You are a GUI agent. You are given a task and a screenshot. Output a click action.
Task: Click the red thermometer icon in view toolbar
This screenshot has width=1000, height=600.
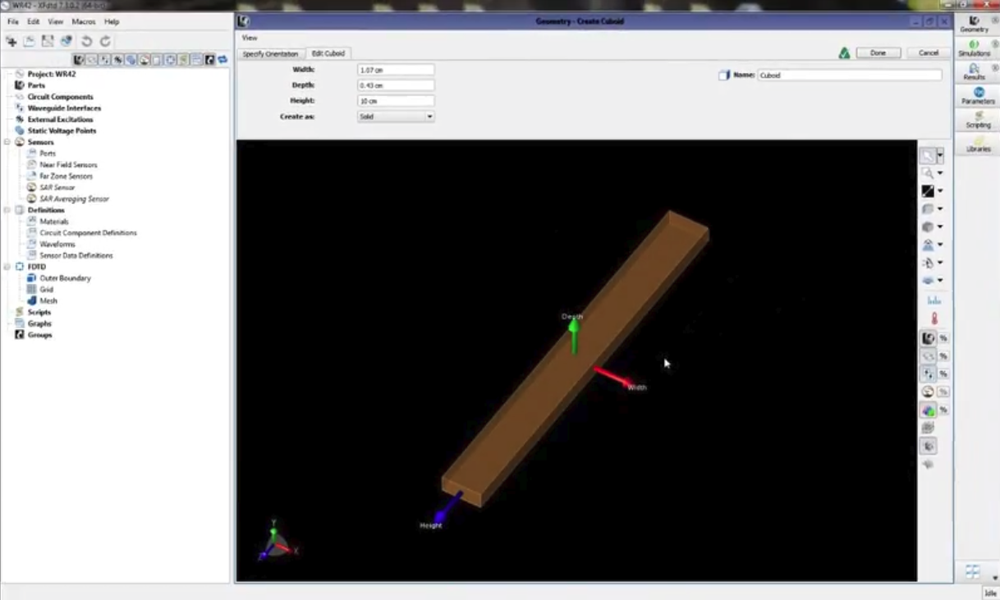point(934,319)
